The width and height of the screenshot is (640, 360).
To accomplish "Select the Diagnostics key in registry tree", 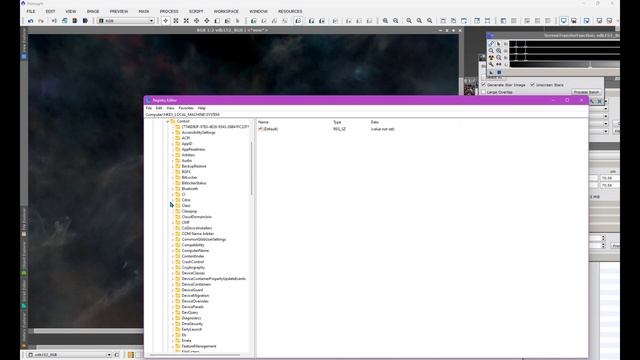I will pyautogui.click(x=191, y=318).
